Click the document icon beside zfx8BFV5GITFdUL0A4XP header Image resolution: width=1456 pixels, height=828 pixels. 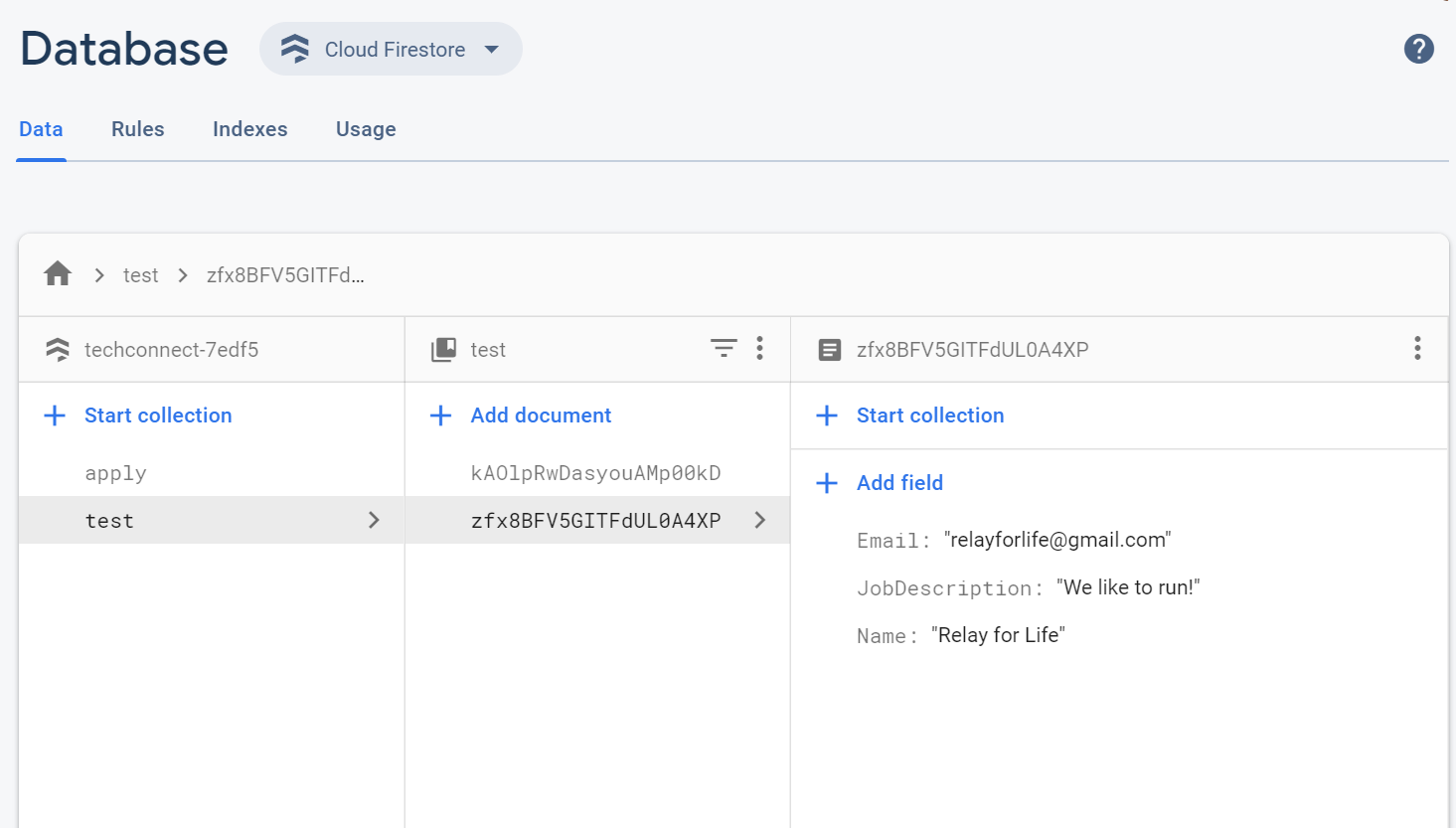coord(829,350)
